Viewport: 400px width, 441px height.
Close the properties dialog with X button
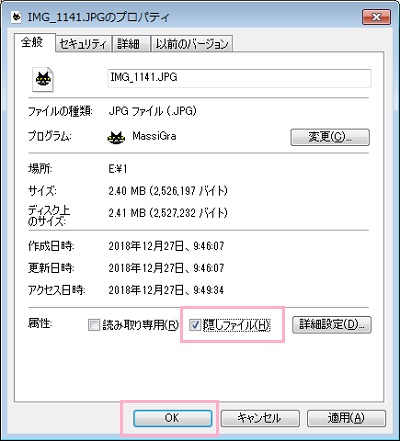coord(376,17)
